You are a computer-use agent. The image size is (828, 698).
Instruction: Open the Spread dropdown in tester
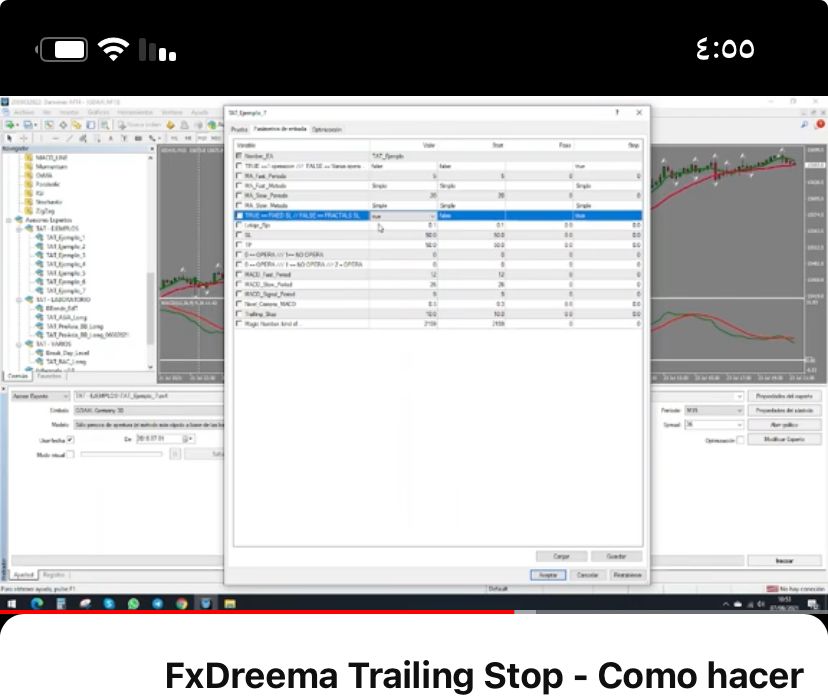pyautogui.click(x=714, y=425)
